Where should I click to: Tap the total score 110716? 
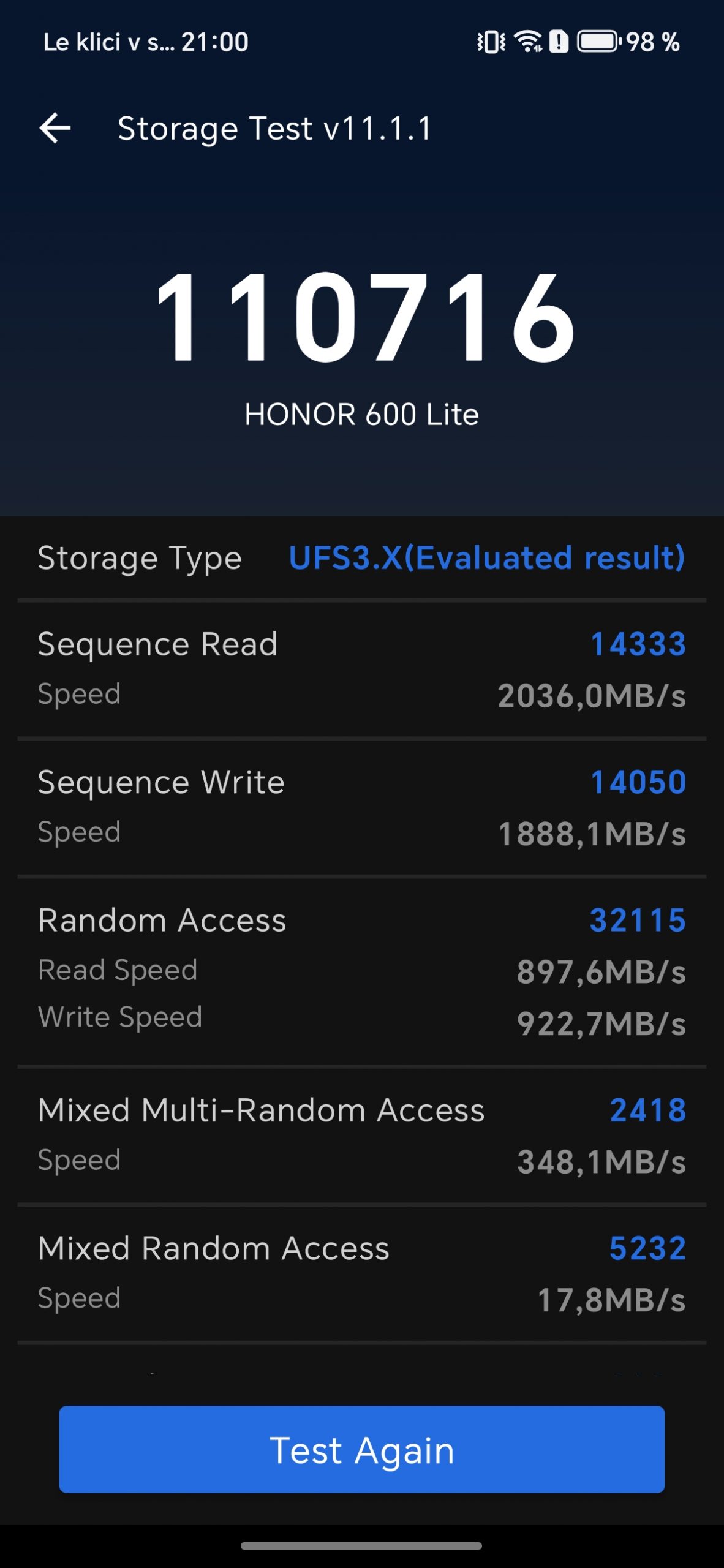(x=365, y=318)
